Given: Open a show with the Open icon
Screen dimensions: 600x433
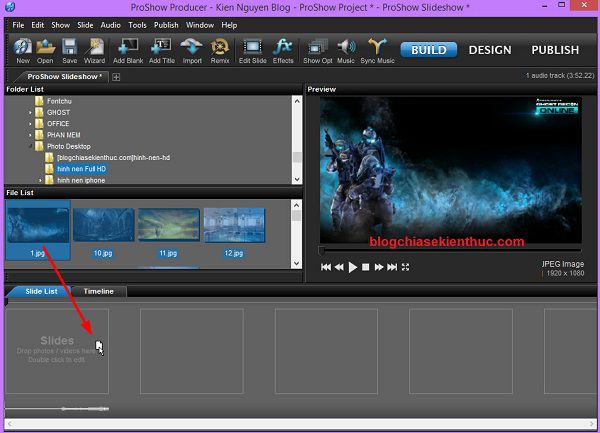Looking at the screenshot, I should point(46,50).
